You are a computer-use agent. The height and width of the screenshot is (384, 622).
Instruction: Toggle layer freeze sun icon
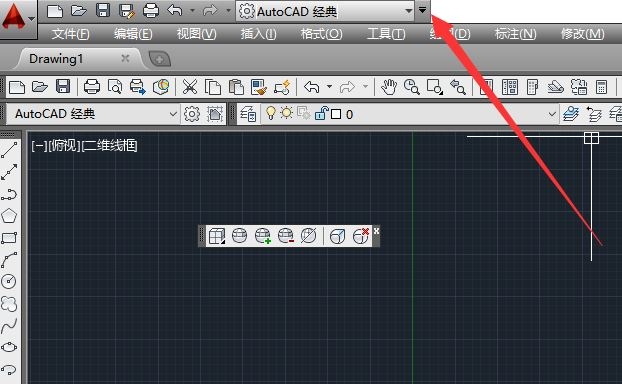click(x=286, y=113)
